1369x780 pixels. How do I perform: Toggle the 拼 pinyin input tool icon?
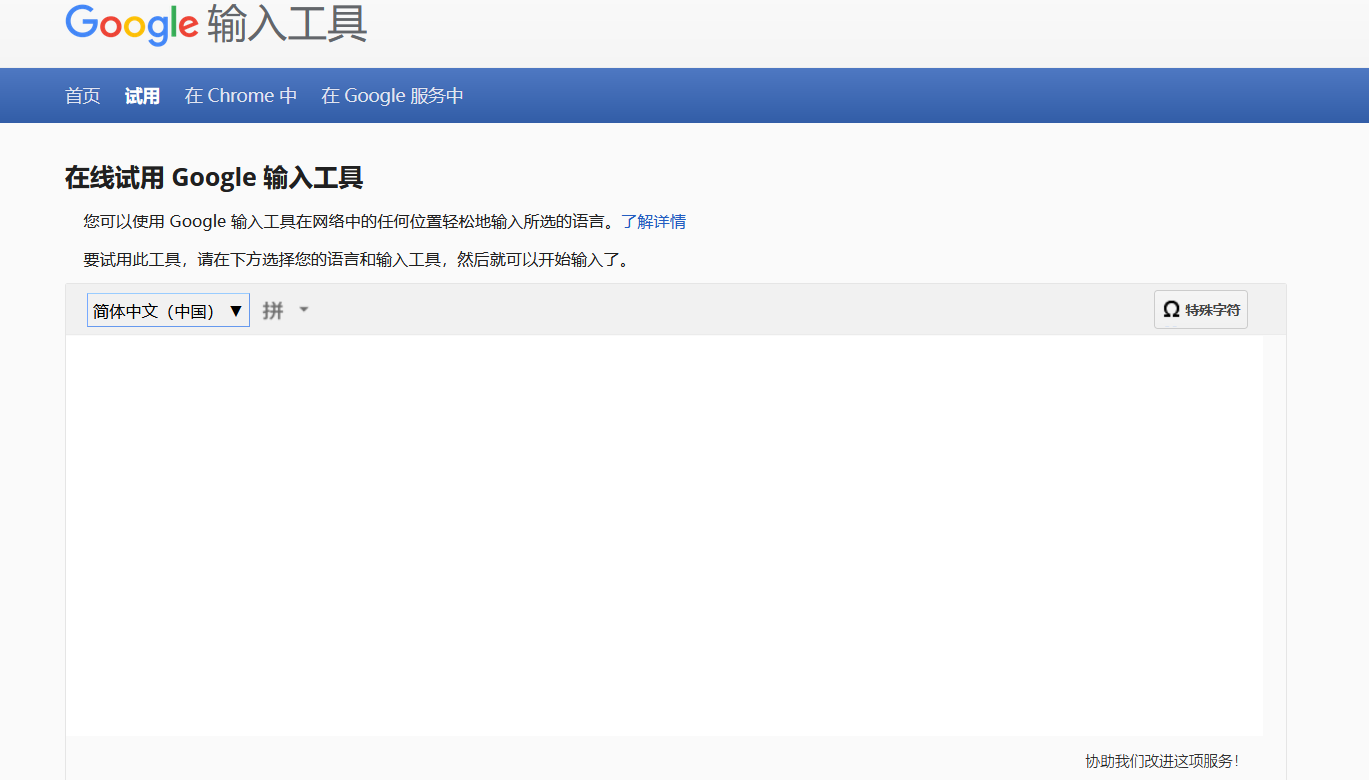point(273,310)
